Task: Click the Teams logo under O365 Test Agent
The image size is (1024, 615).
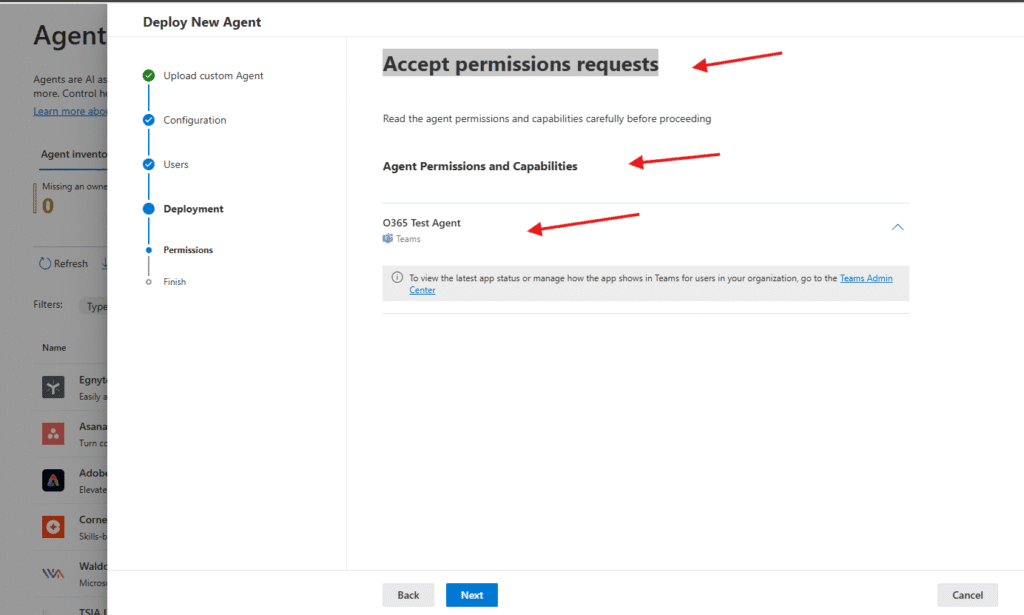Action: point(388,239)
